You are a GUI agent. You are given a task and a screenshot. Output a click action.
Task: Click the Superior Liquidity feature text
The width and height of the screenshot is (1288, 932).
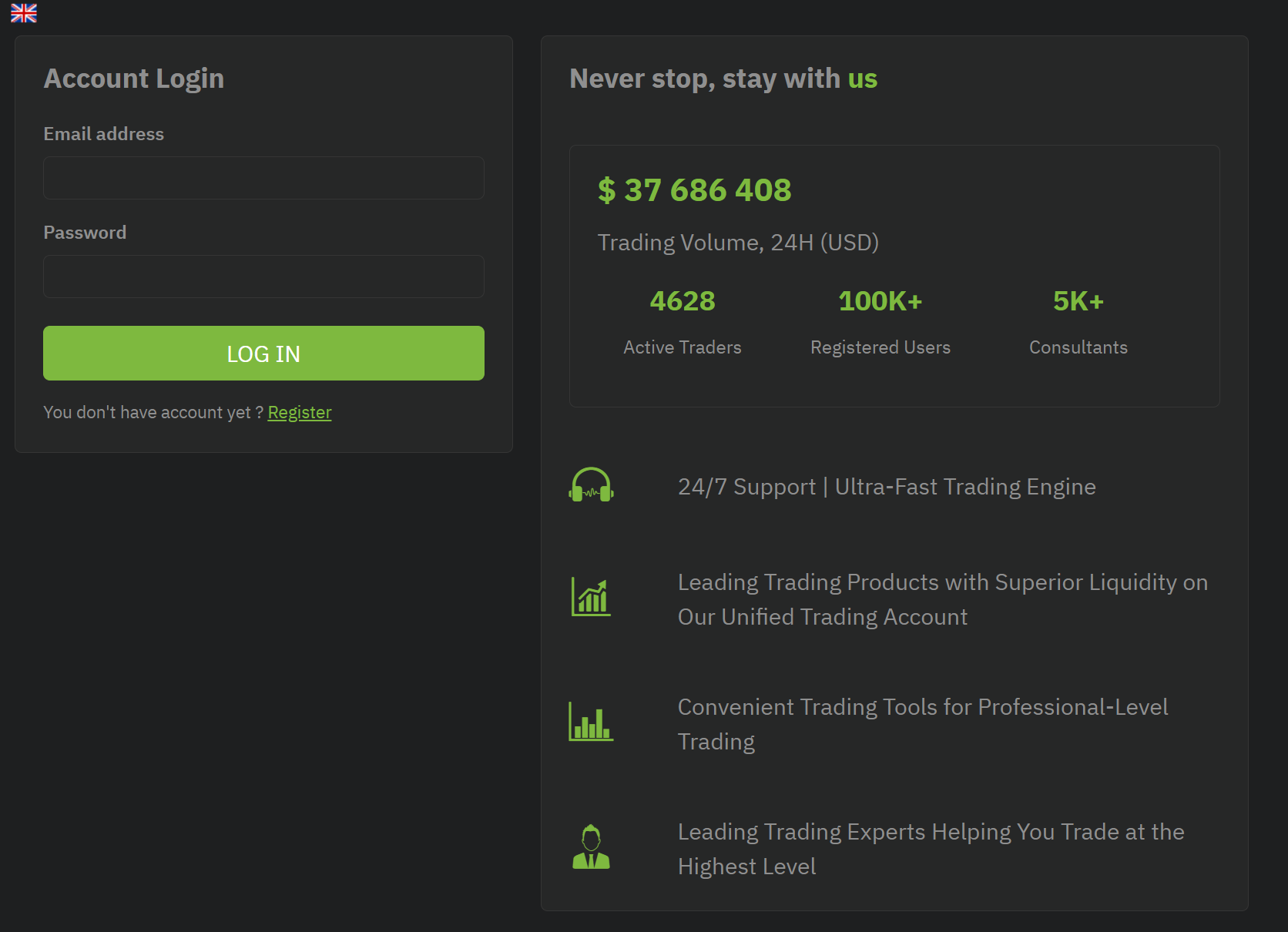pos(942,599)
